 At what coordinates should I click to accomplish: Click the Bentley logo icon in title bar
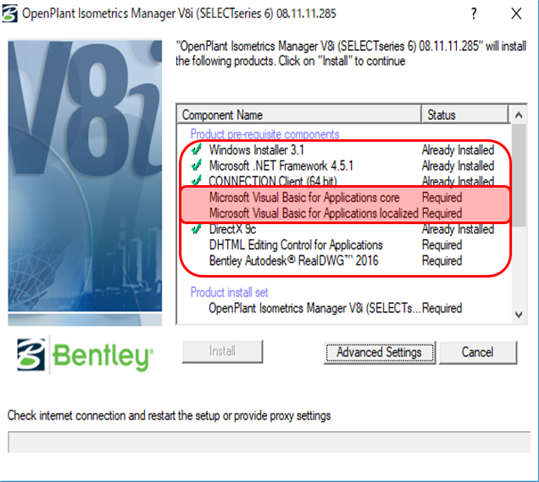click(x=9, y=14)
